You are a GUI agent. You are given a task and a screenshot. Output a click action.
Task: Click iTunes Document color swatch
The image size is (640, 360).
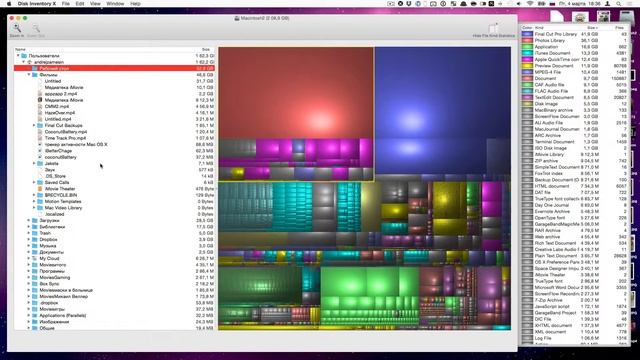(527, 53)
